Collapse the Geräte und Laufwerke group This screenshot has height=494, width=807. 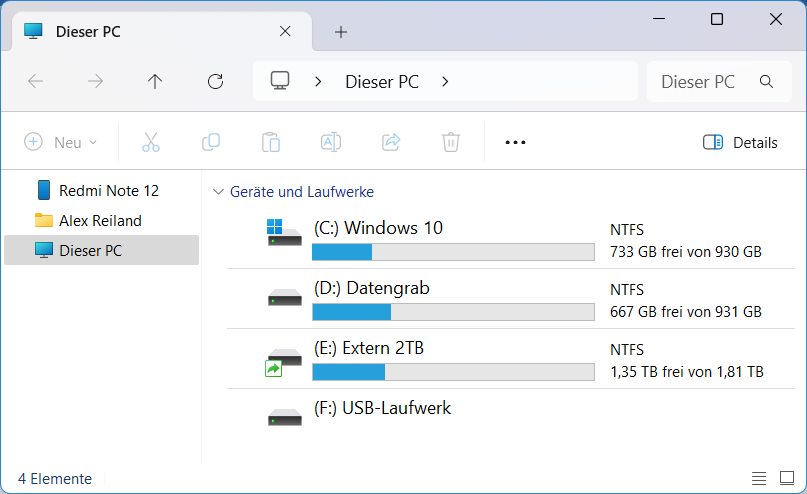tap(219, 192)
